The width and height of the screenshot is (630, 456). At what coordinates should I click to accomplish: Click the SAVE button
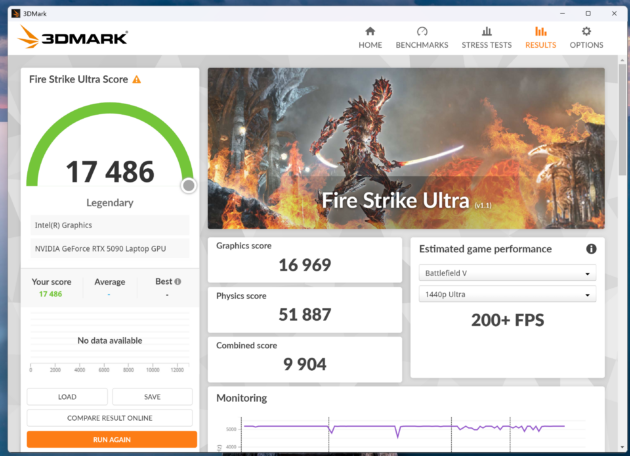tap(152, 397)
